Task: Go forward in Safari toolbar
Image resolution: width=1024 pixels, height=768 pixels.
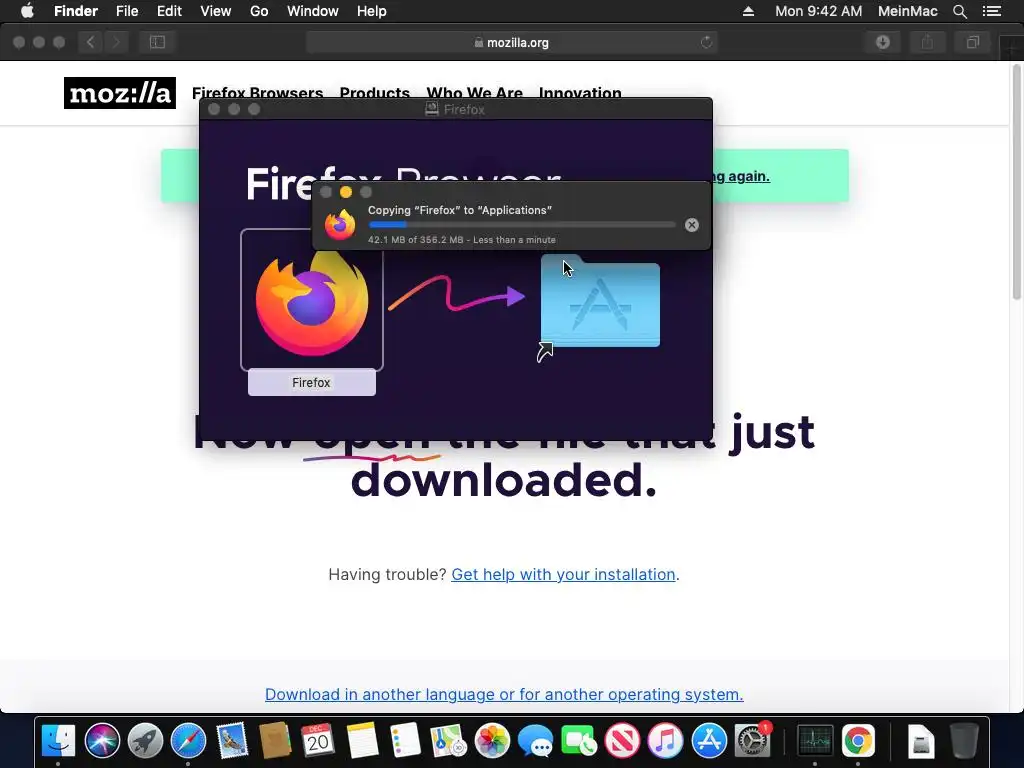Action: coord(116,42)
